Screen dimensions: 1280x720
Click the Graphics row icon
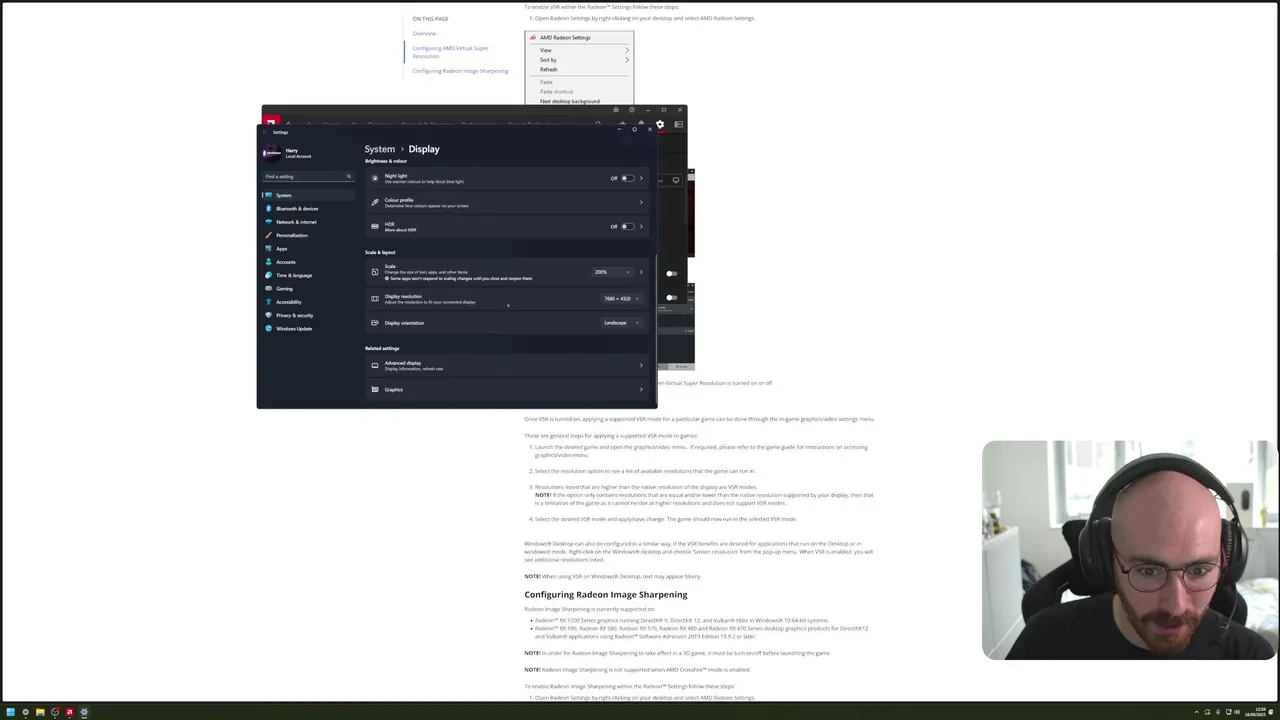(x=375, y=389)
